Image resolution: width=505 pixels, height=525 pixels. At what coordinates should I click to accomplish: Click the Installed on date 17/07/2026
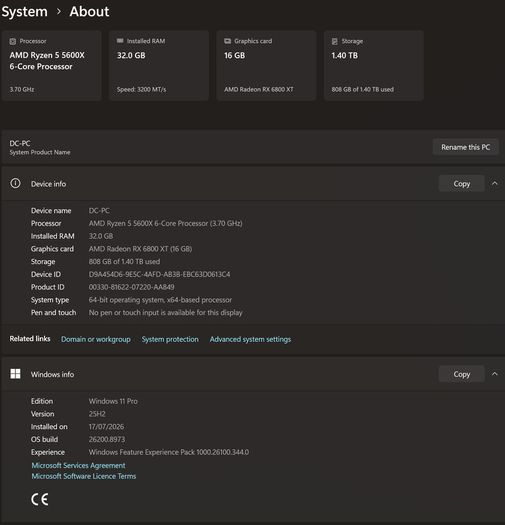click(106, 427)
